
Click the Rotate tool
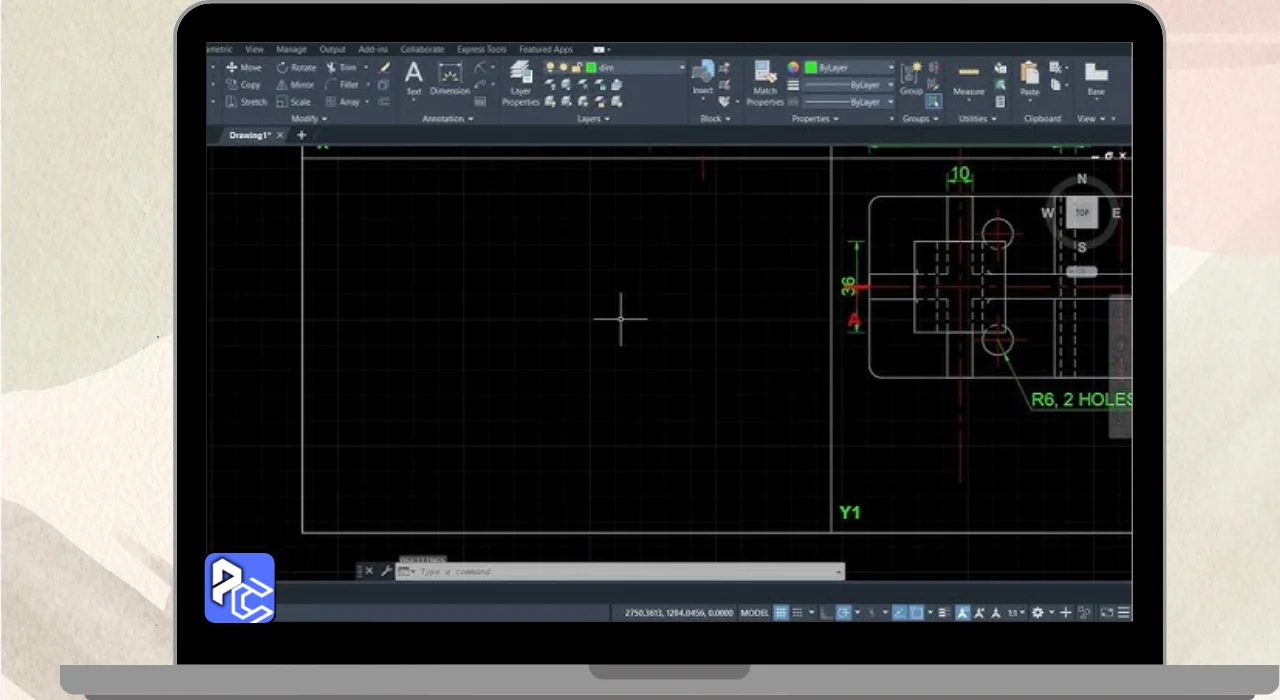(296, 68)
